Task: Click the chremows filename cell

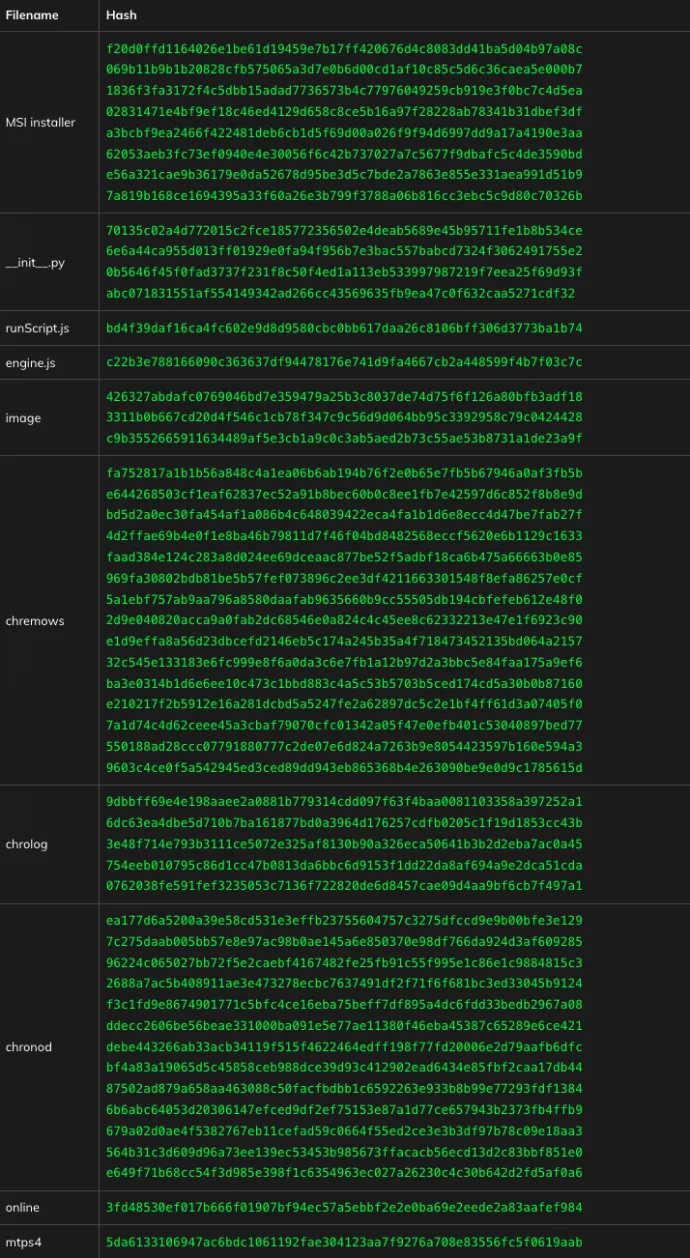Action: (x=34, y=621)
